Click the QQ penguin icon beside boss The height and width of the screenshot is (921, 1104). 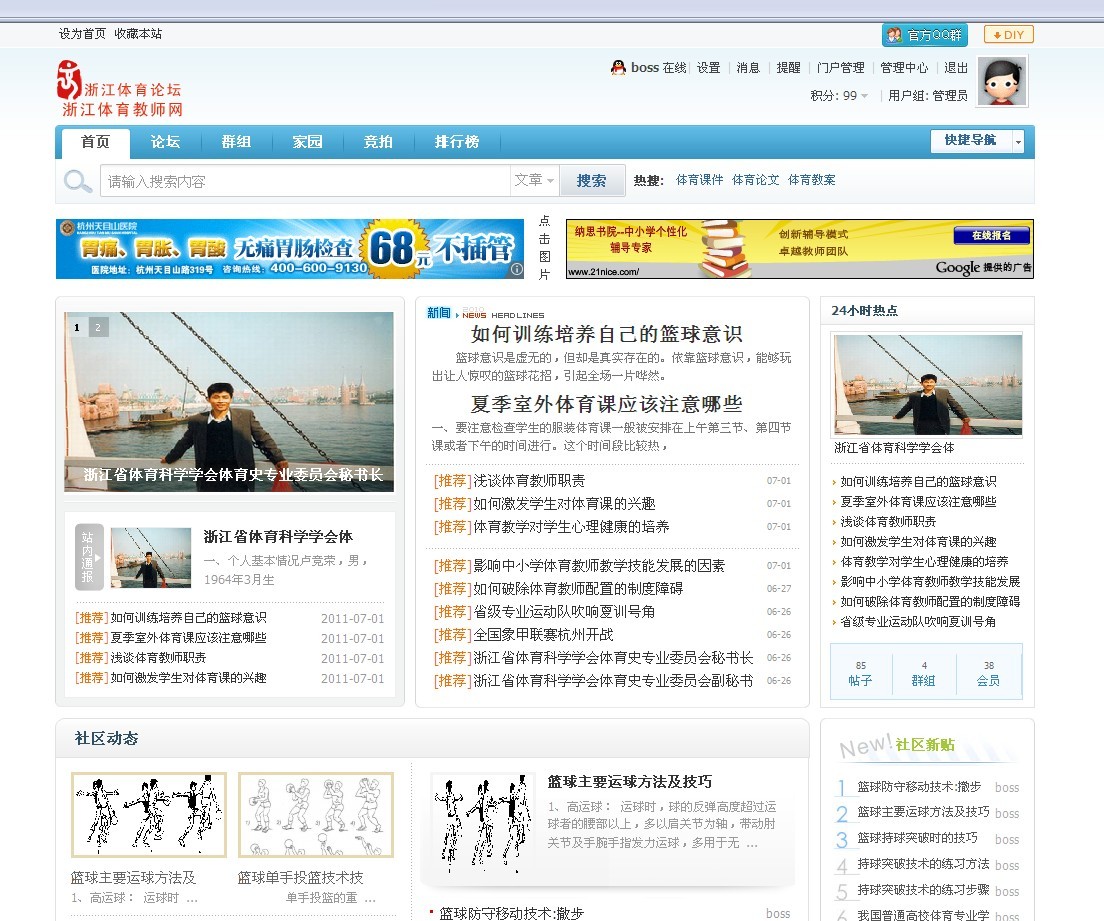(618, 68)
